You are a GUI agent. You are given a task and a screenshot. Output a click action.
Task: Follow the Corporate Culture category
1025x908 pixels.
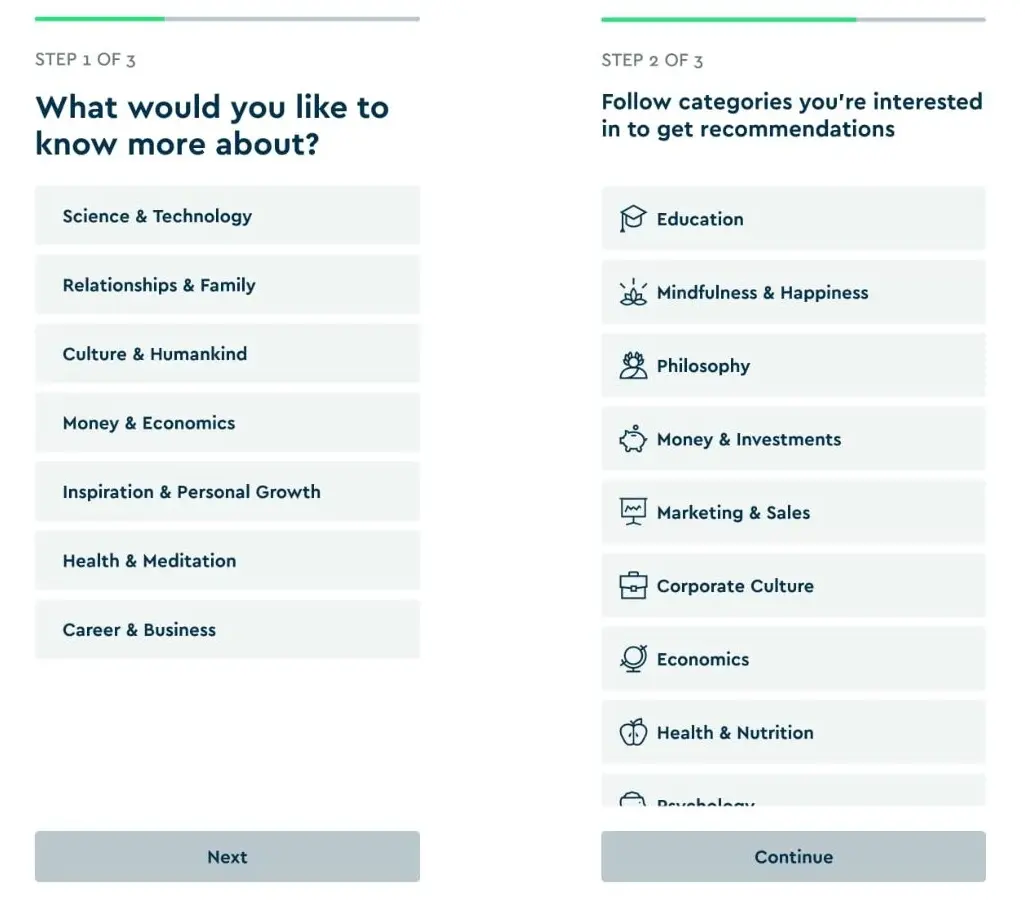(x=793, y=585)
